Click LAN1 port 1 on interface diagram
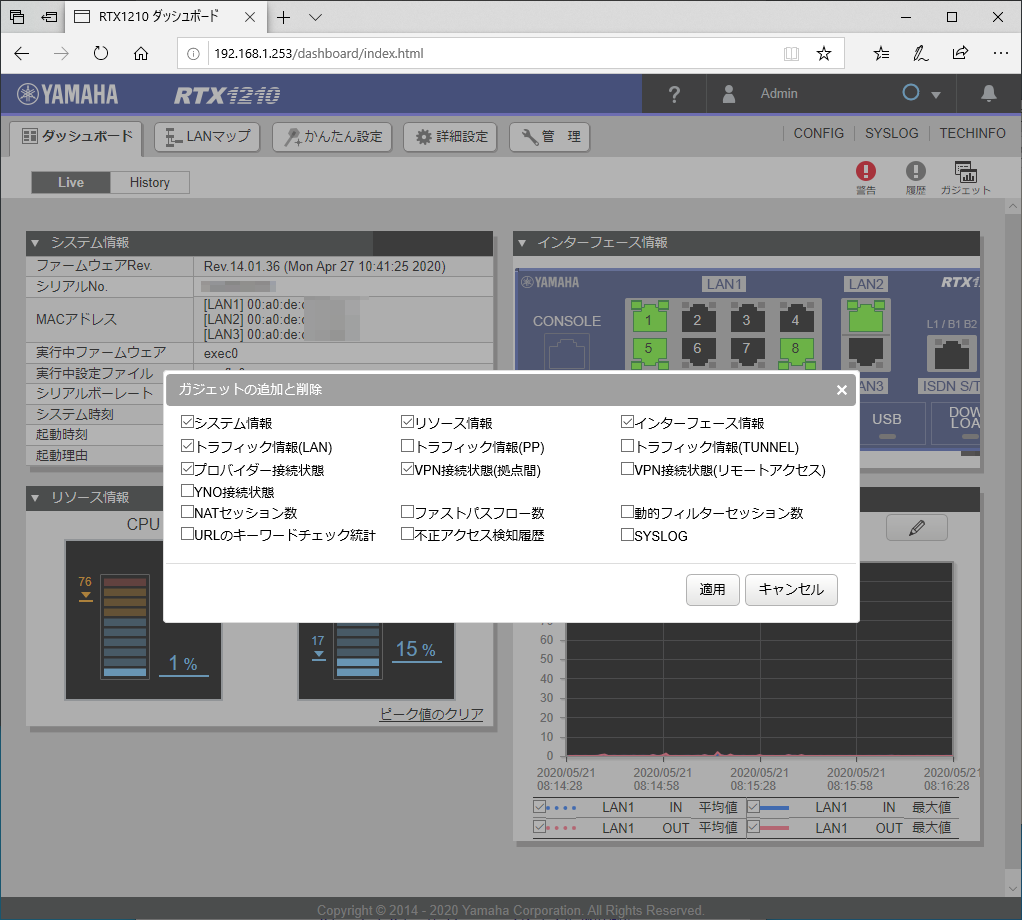The image size is (1022, 920). point(649,319)
